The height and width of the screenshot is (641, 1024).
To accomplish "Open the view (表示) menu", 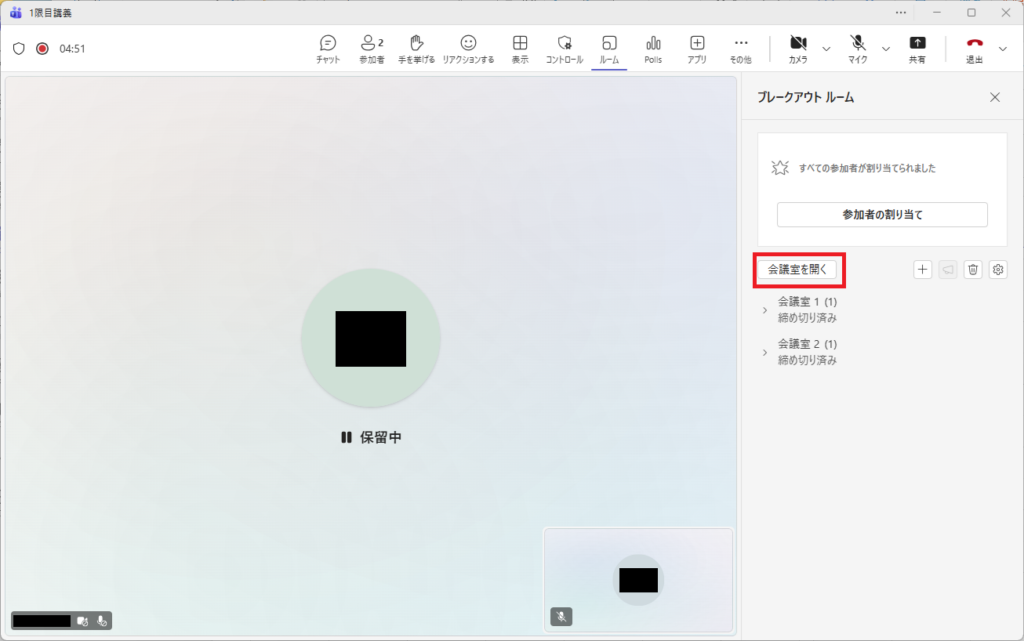I will 520,48.
